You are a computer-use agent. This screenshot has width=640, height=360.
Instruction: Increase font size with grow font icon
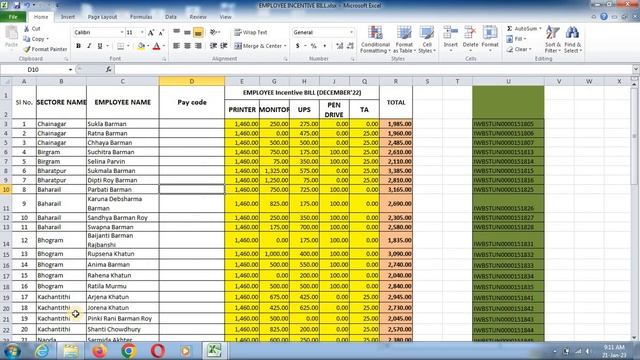point(151,32)
